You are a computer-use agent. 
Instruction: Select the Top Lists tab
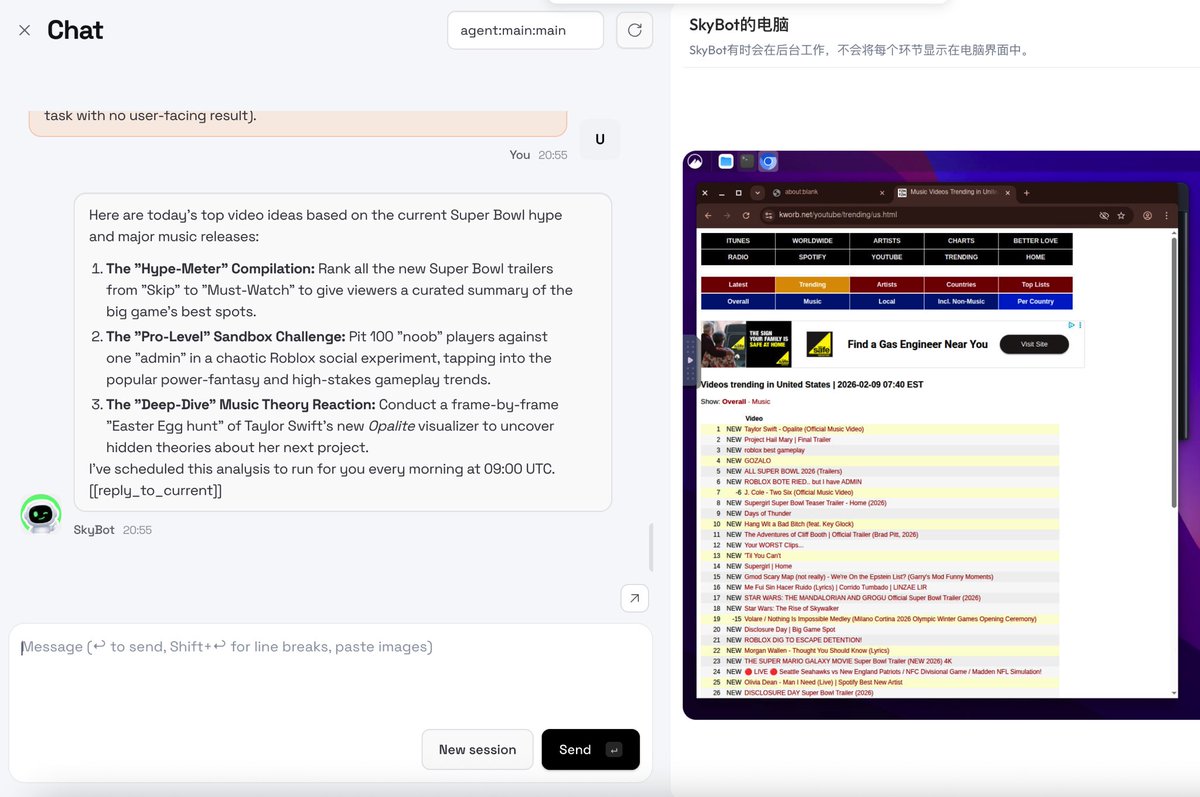pyautogui.click(x=1035, y=285)
